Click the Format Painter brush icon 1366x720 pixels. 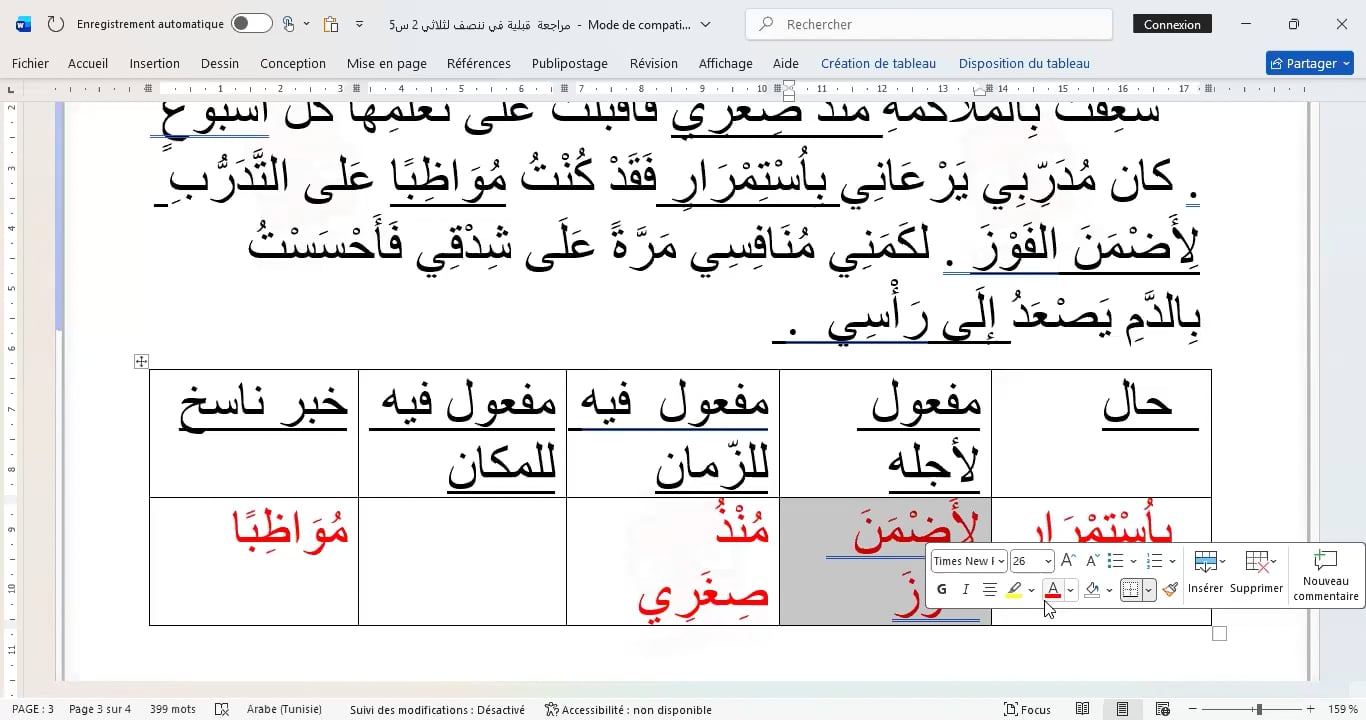pyautogui.click(x=1170, y=590)
